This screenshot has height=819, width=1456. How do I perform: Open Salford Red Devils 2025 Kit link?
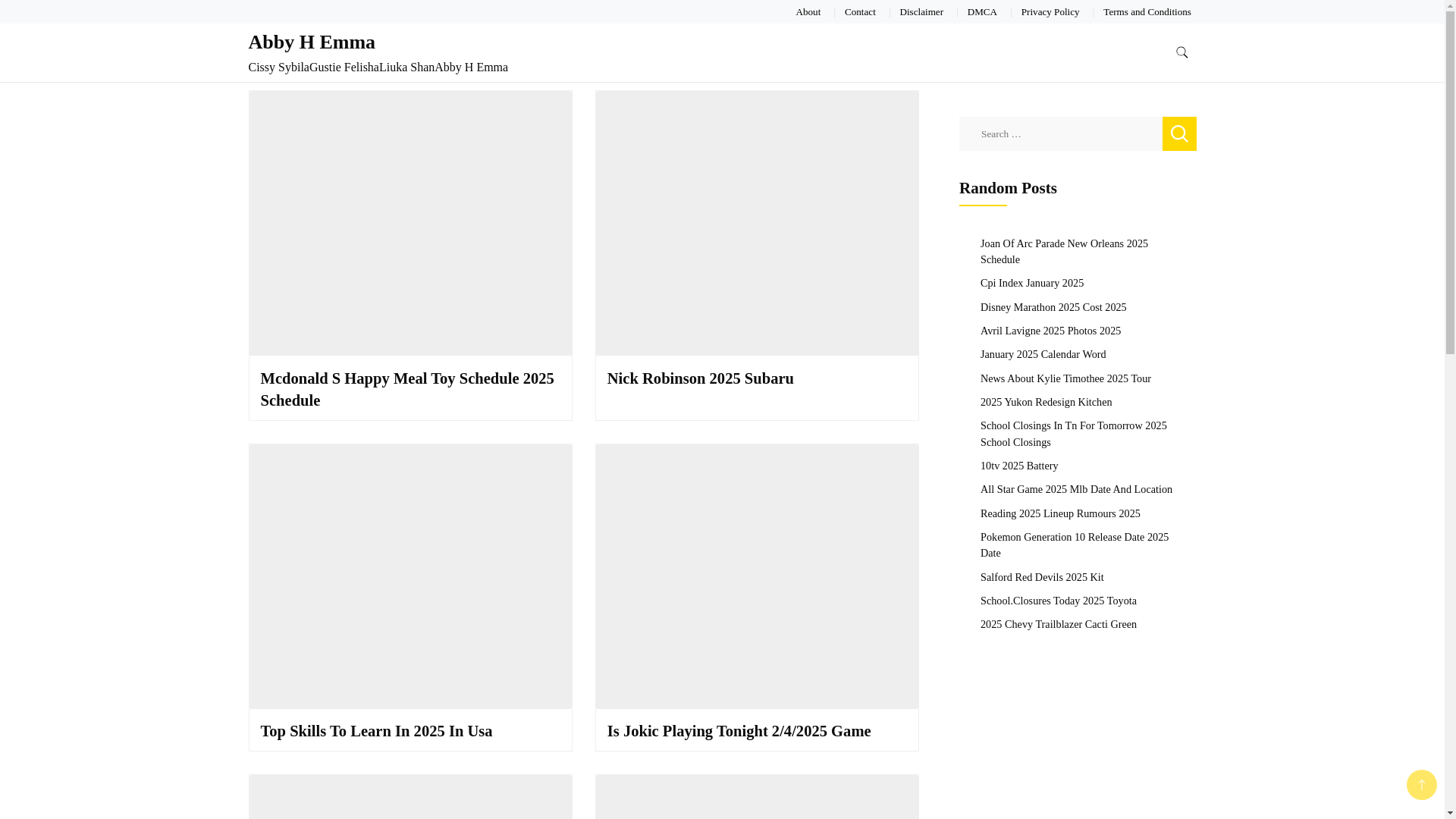click(x=1041, y=577)
